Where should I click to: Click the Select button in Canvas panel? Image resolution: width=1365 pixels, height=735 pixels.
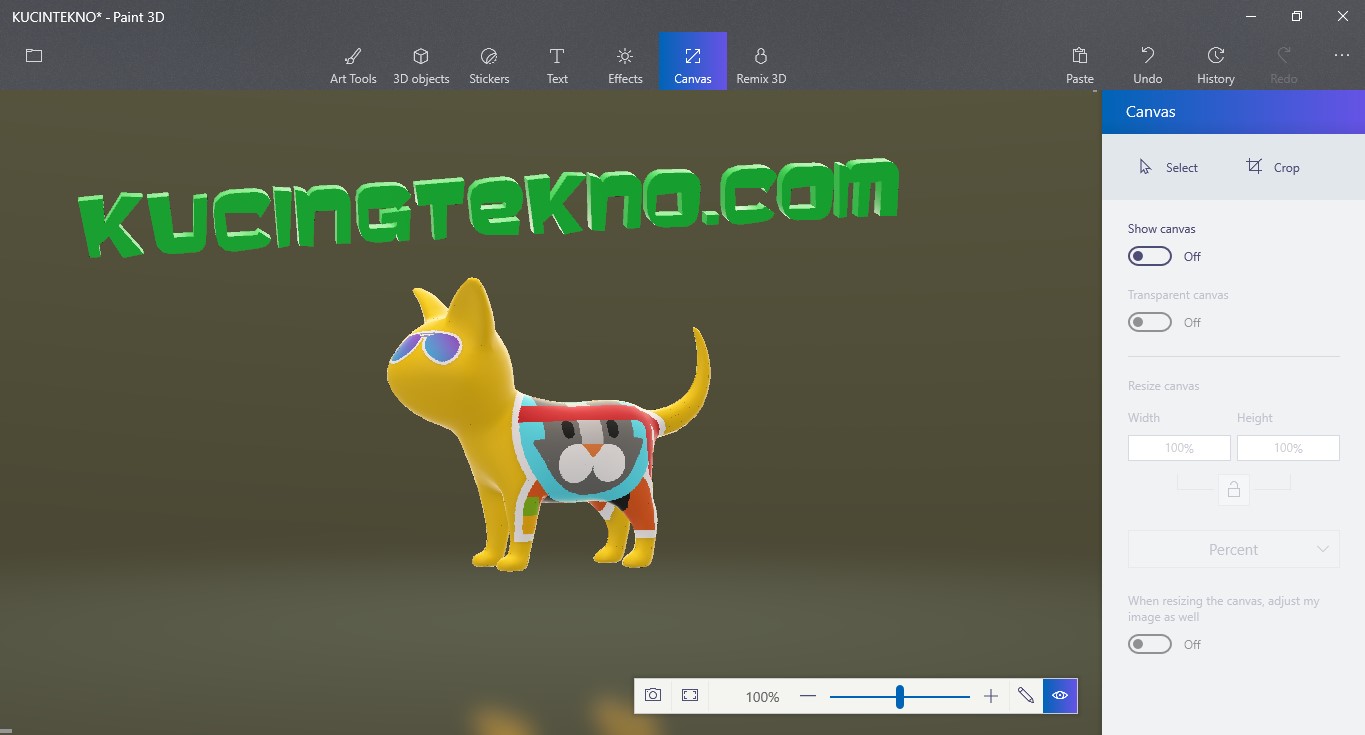coord(1168,167)
